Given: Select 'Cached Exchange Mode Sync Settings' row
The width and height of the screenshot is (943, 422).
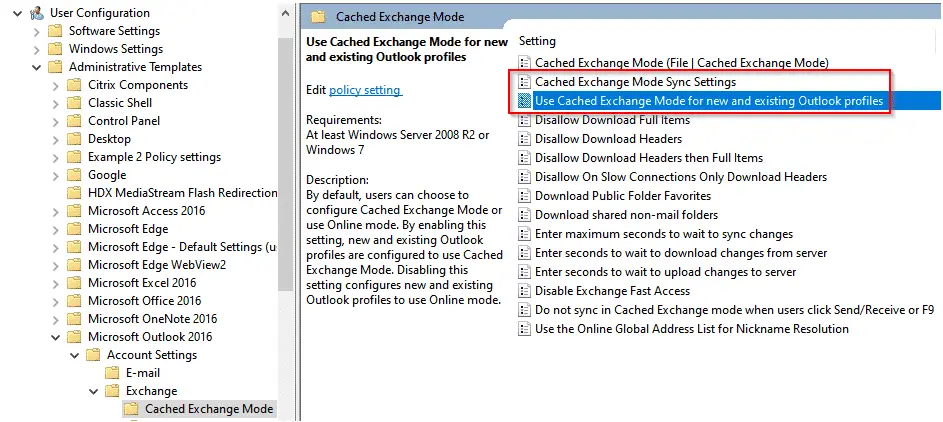Looking at the screenshot, I should coord(635,82).
